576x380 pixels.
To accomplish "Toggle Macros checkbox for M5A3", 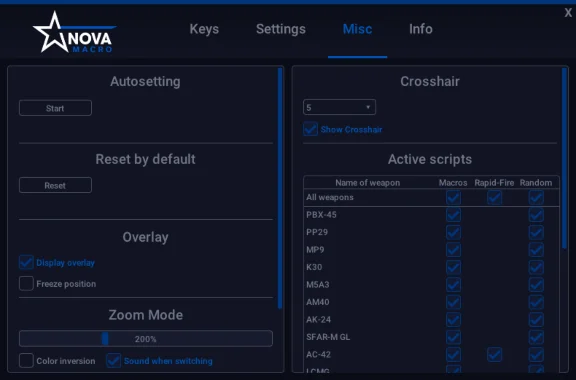I will tap(453, 285).
